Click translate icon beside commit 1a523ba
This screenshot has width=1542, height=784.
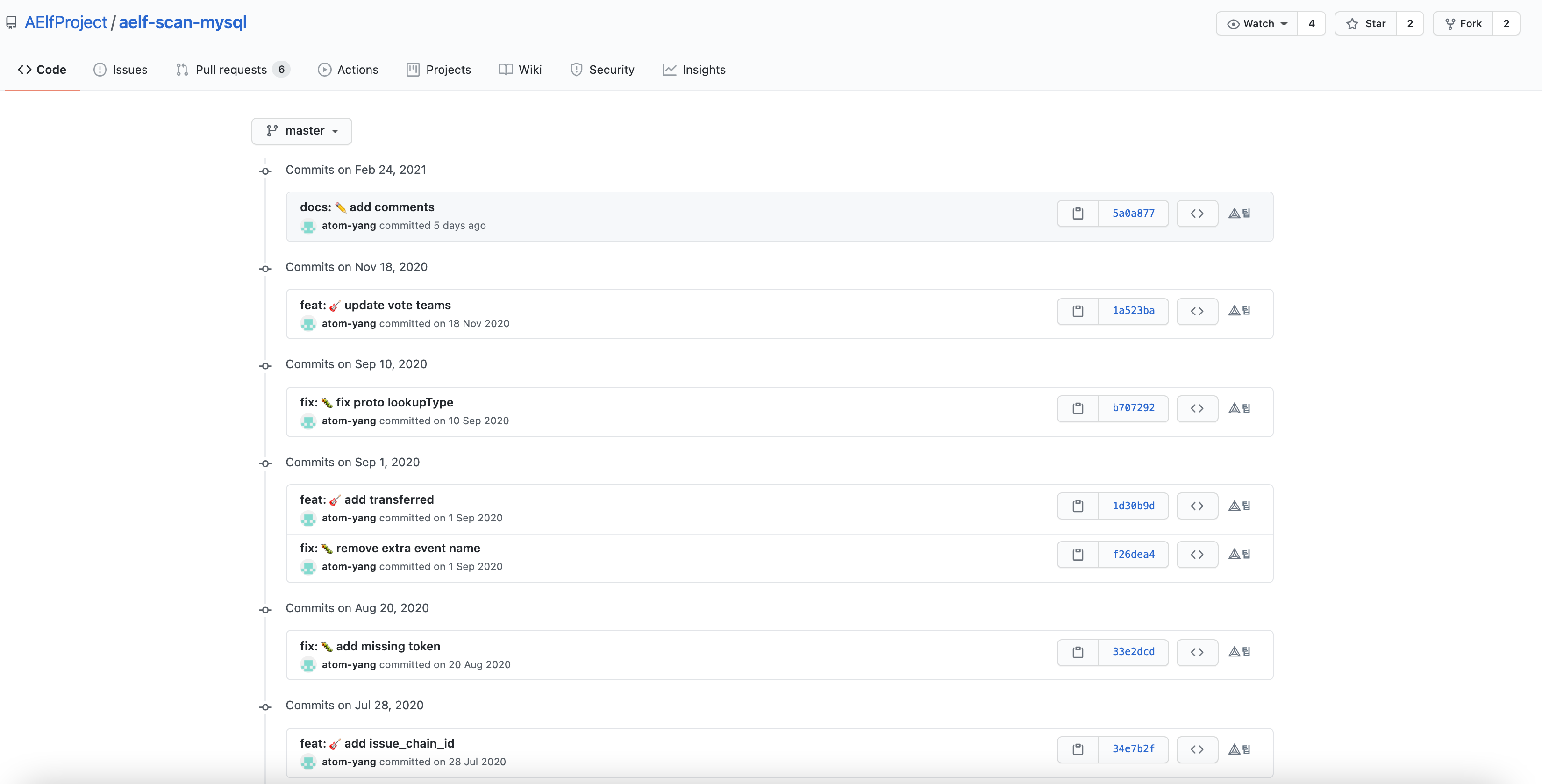(1239, 311)
